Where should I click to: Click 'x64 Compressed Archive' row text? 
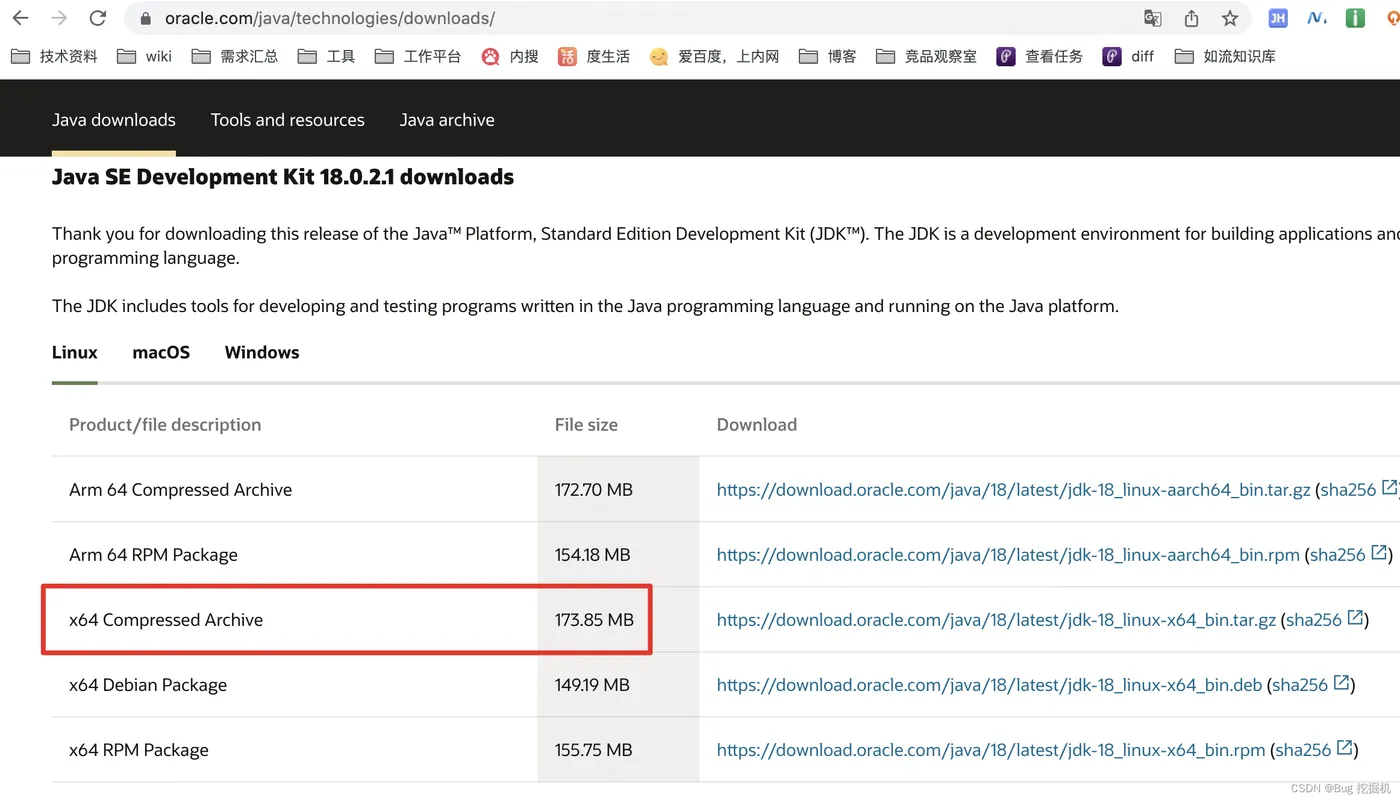tap(166, 620)
